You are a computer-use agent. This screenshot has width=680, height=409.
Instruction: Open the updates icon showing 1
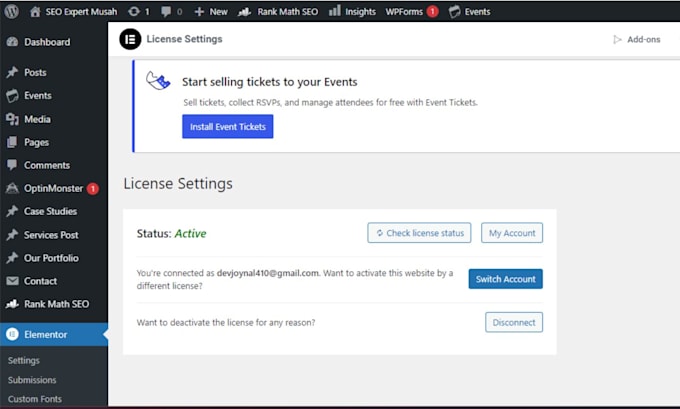coord(134,12)
